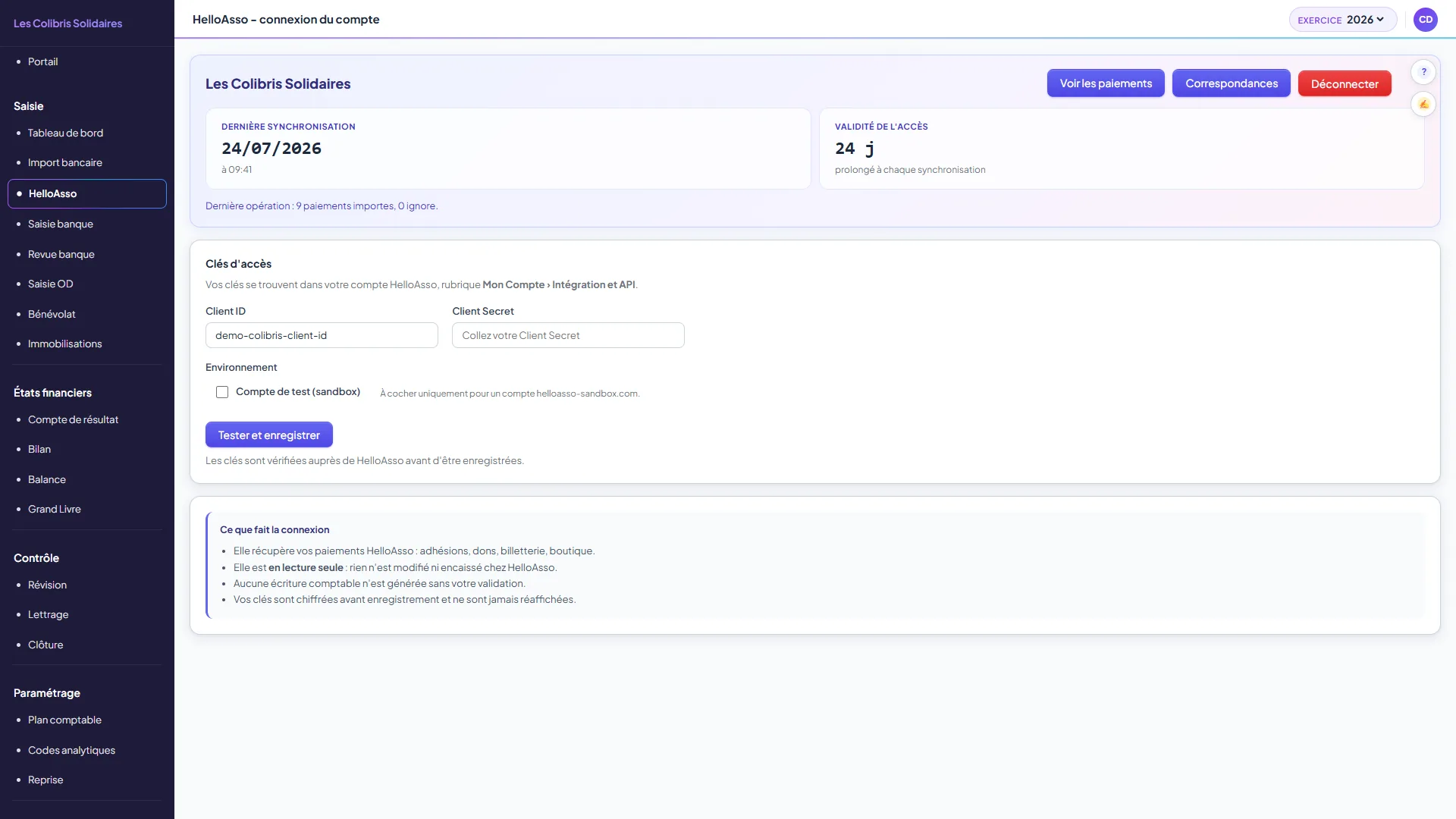Click 'Les Colibris Solidaires' card heading
Screen dimensions: 1456x819
pos(278,83)
